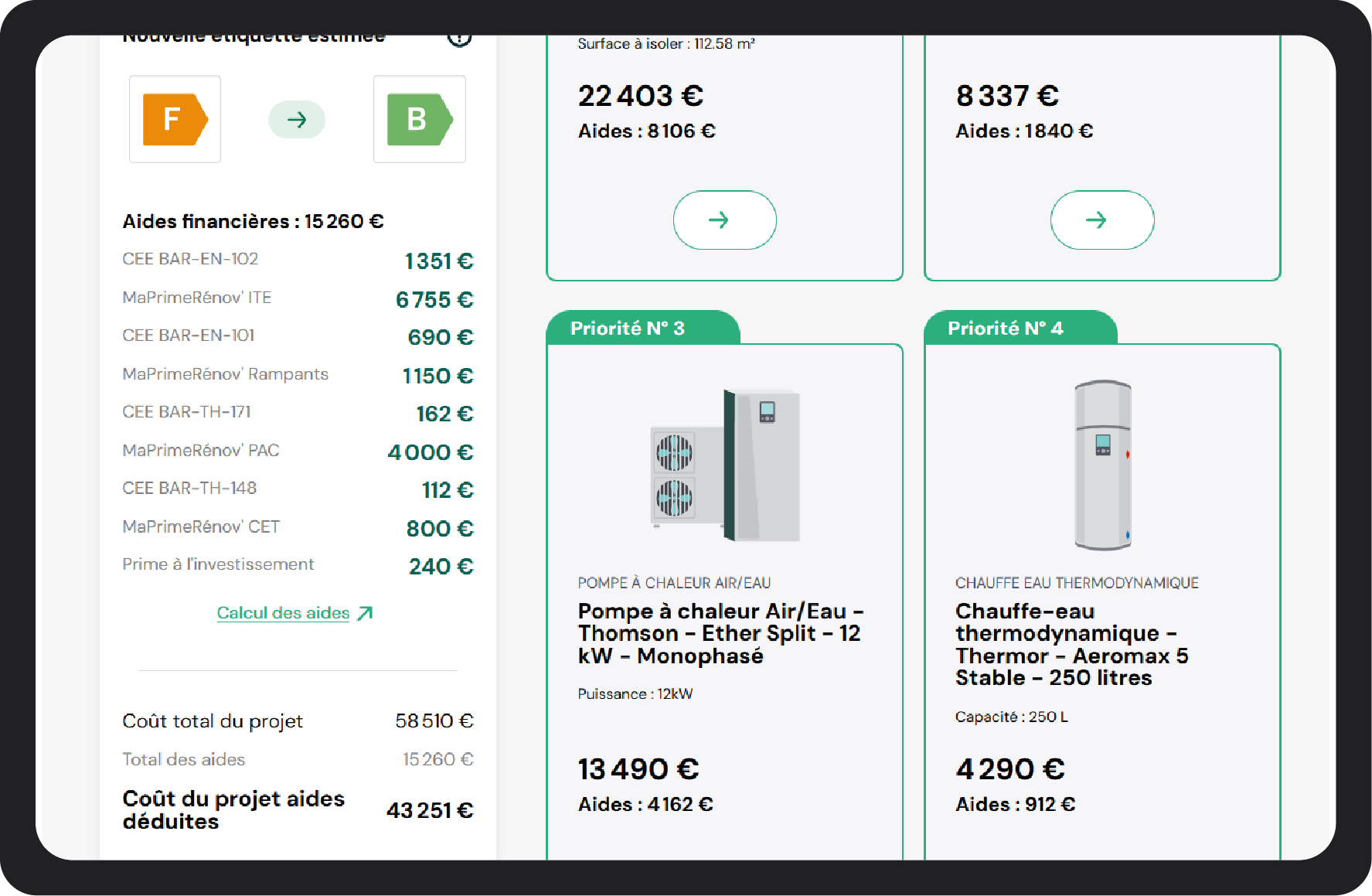Select the Priorité N° 4 tab

coord(1020,328)
